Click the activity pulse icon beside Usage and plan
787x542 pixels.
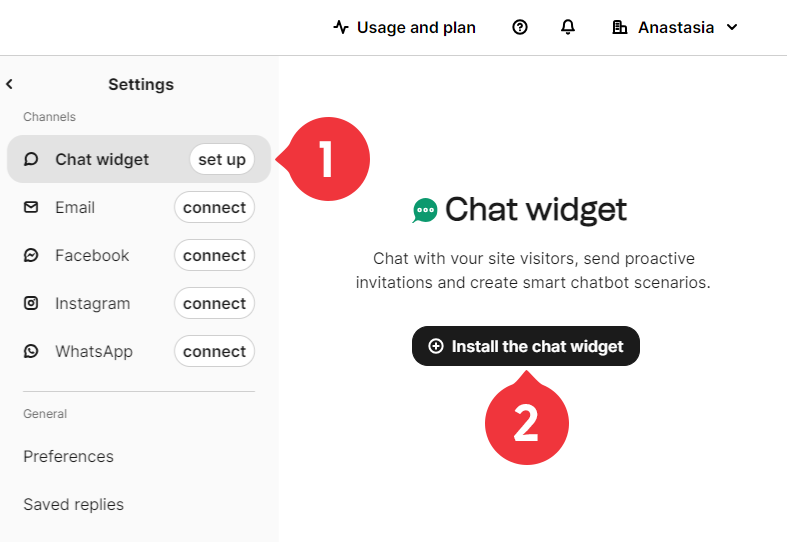tap(341, 27)
